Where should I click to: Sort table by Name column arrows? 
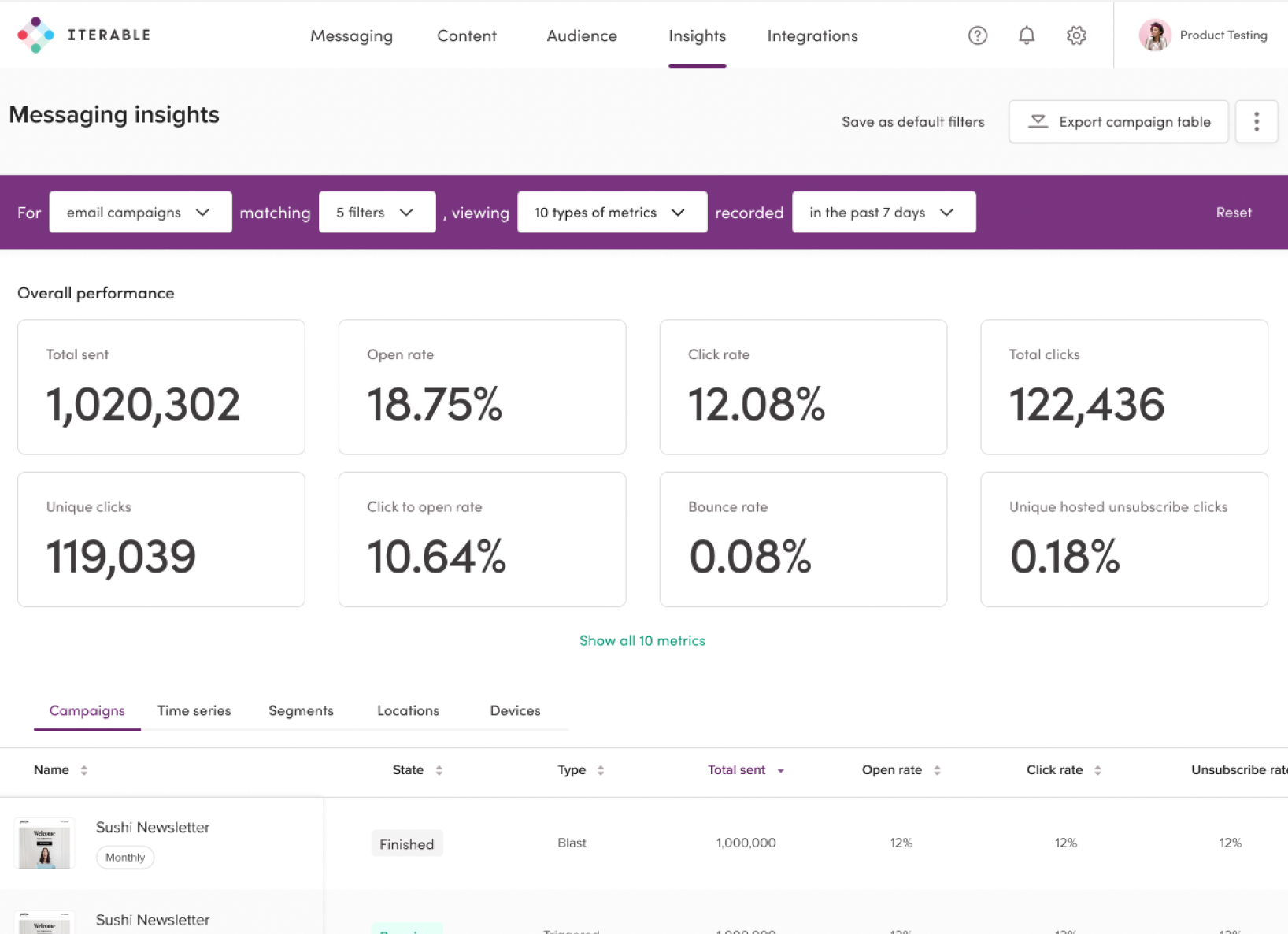pos(84,770)
